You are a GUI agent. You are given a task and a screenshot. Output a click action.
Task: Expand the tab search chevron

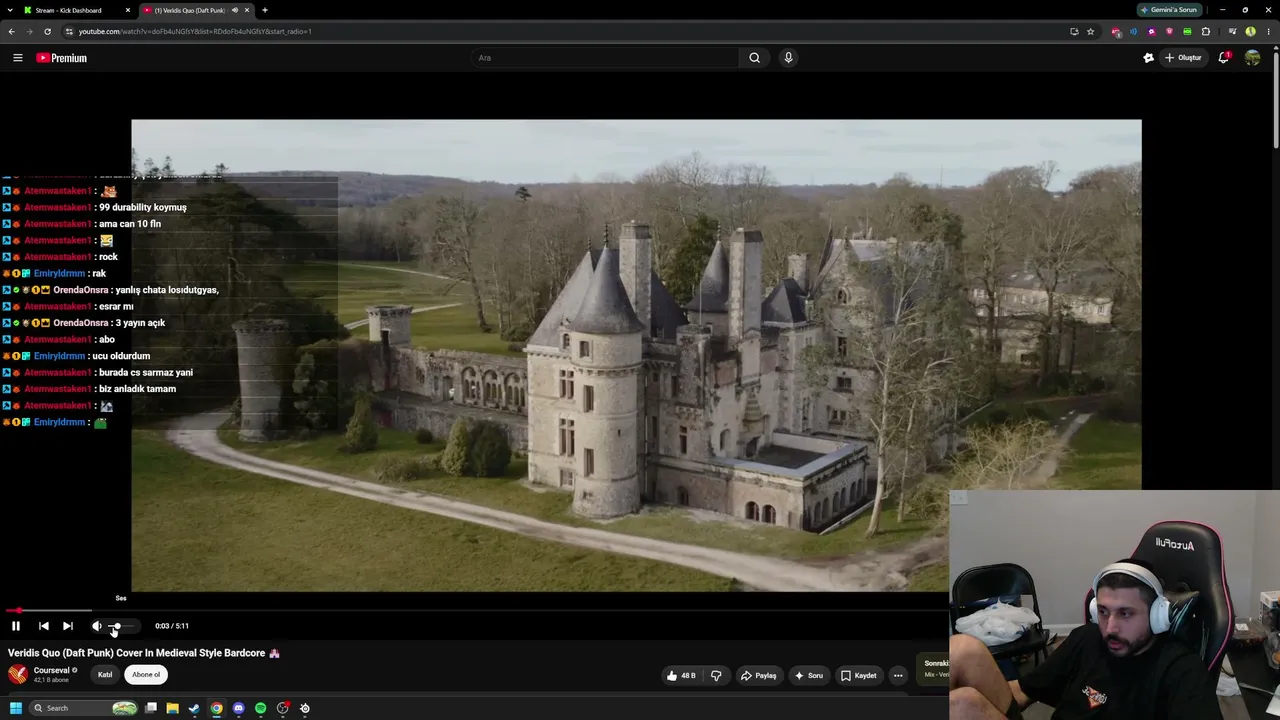tap(11, 10)
